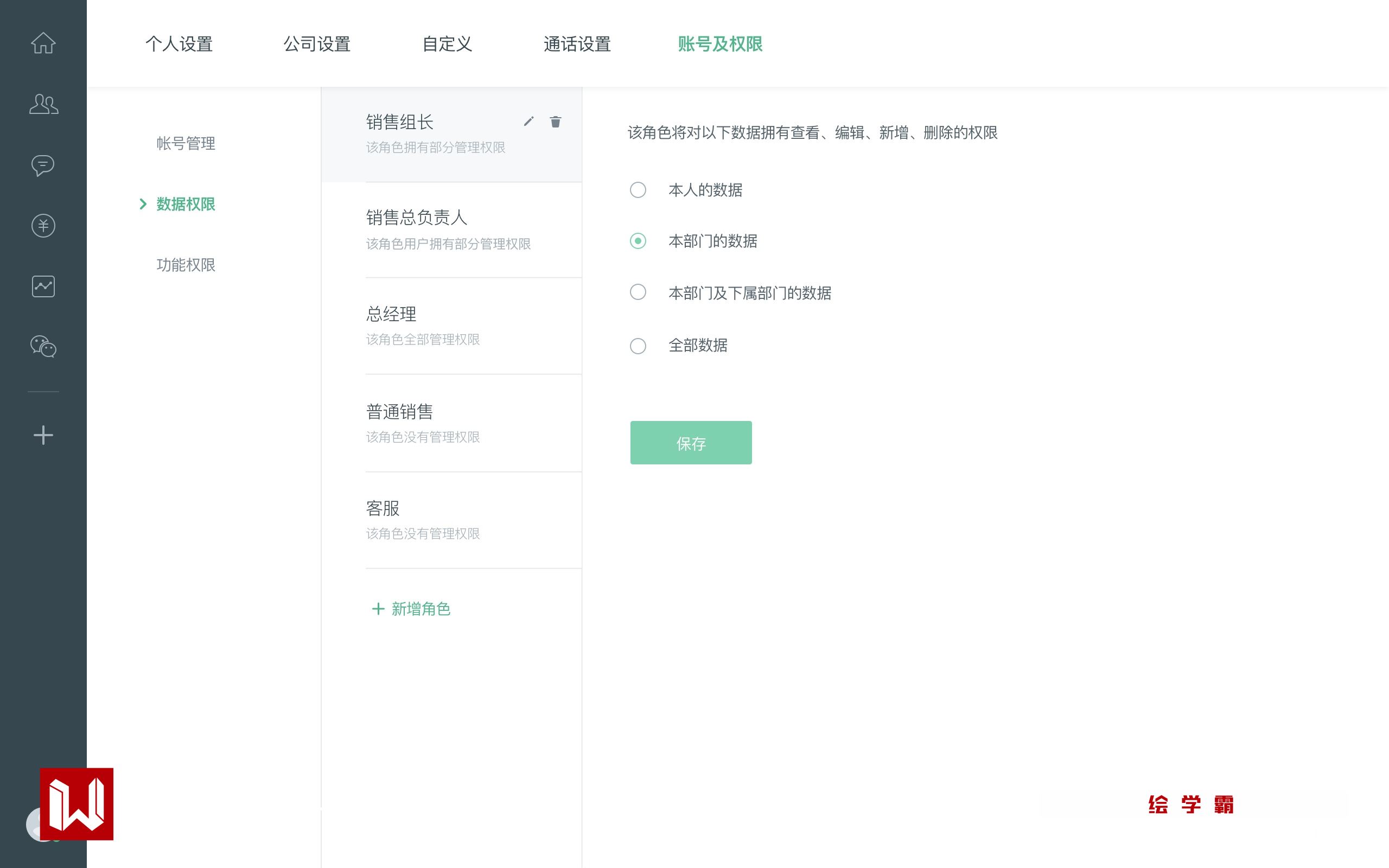The image size is (1389, 868).
Task: Click the 新增角色 link
Action: [x=411, y=609]
